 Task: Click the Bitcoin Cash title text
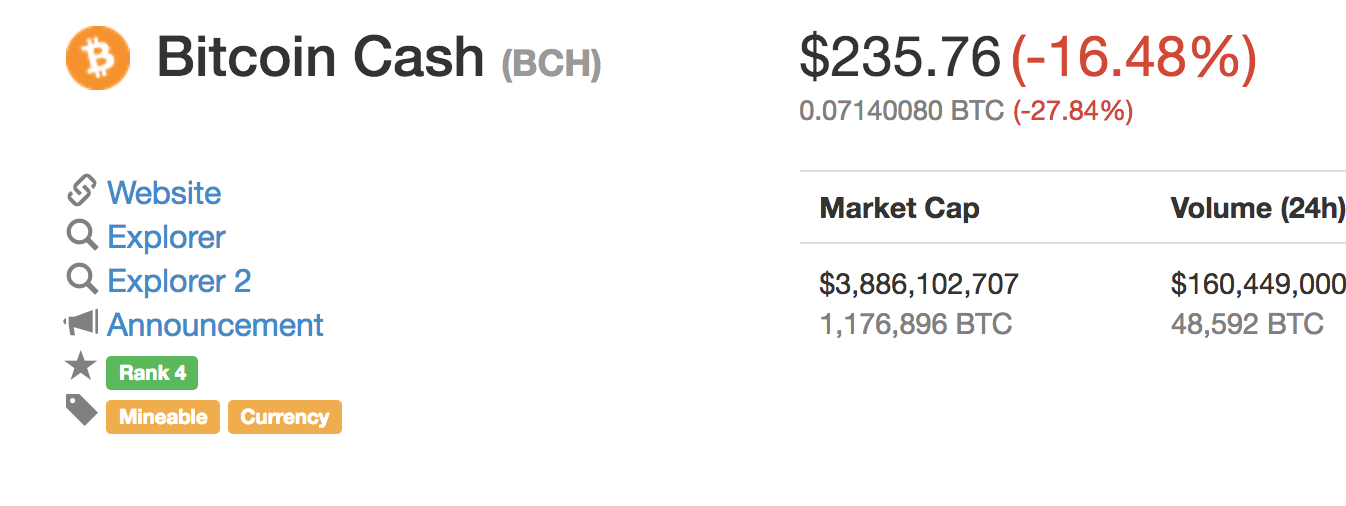[x=320, y=57]
